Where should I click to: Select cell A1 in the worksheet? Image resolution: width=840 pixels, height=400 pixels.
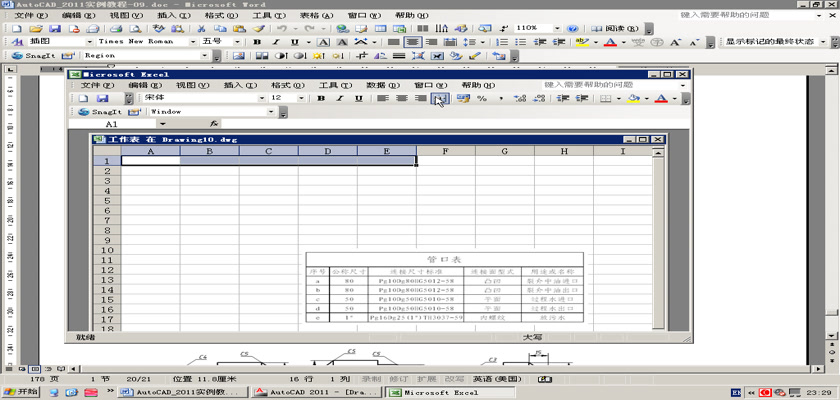(151, 161)
